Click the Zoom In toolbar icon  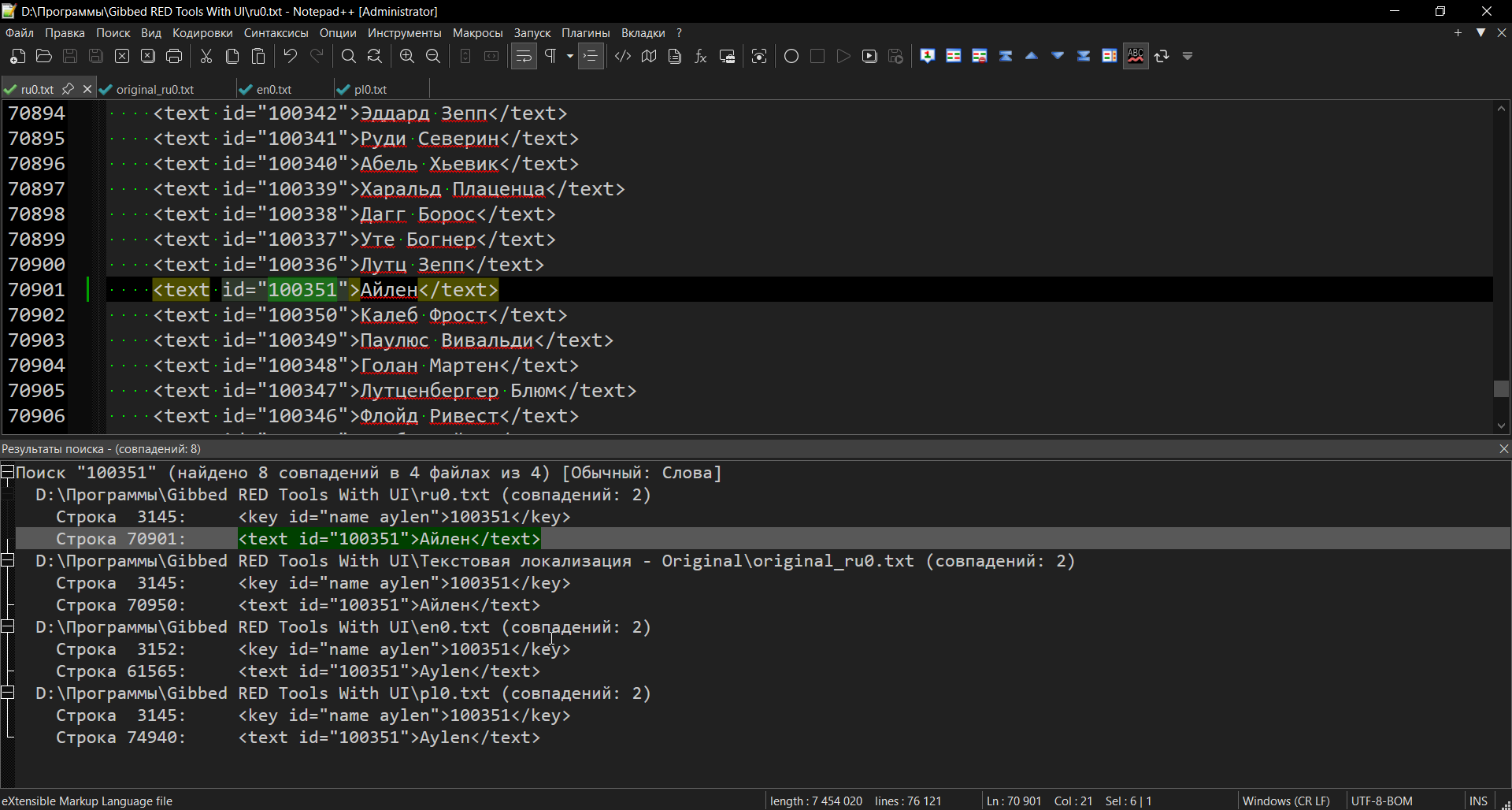coord(407,56)
